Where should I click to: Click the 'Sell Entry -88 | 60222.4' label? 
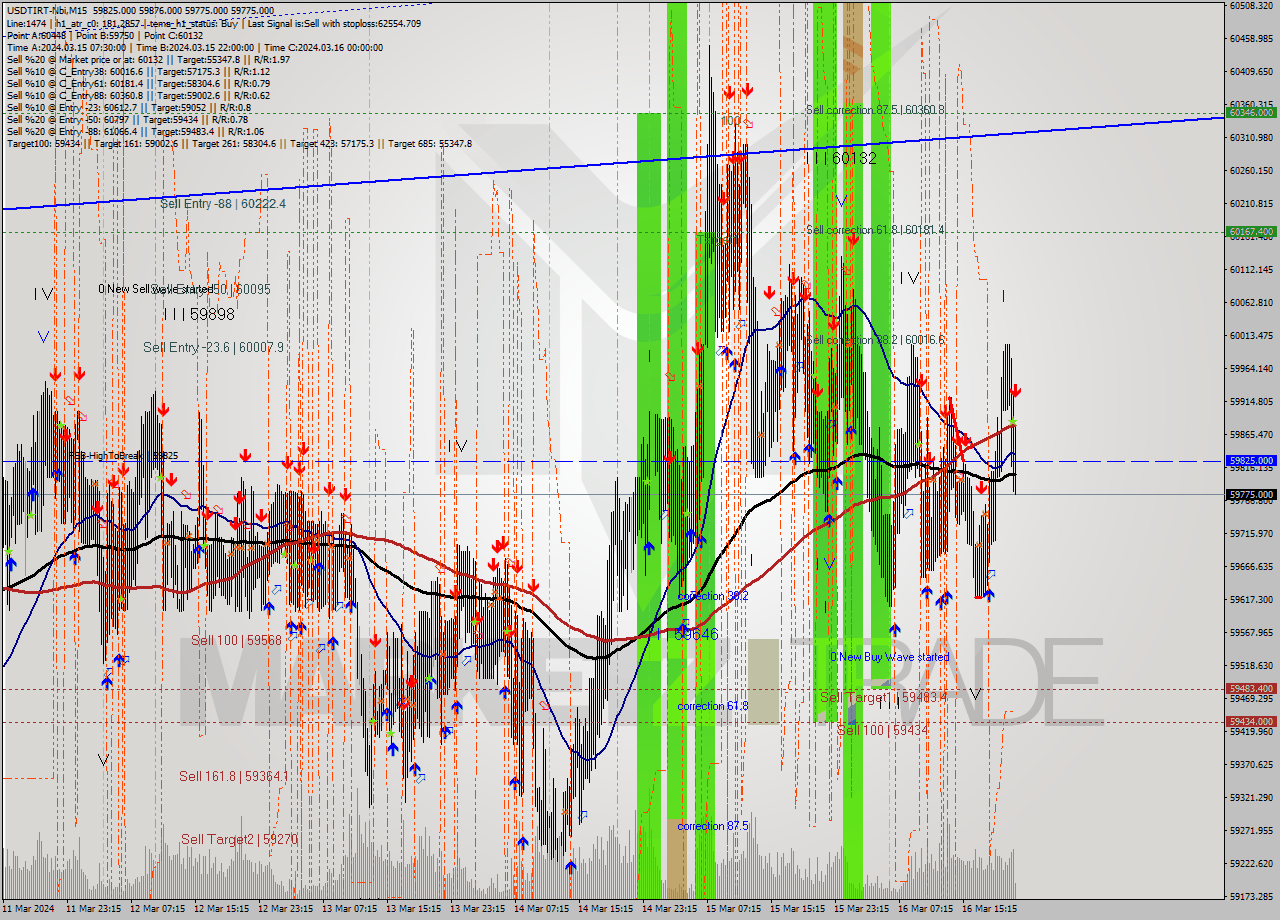tap(223, 203)
